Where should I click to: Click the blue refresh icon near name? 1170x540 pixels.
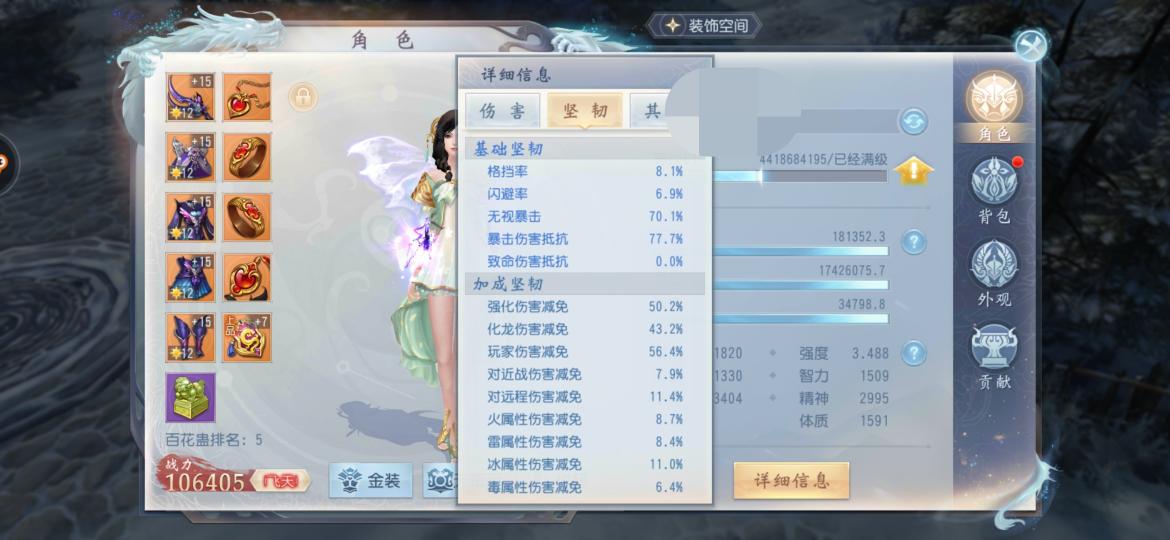point(913,121)
